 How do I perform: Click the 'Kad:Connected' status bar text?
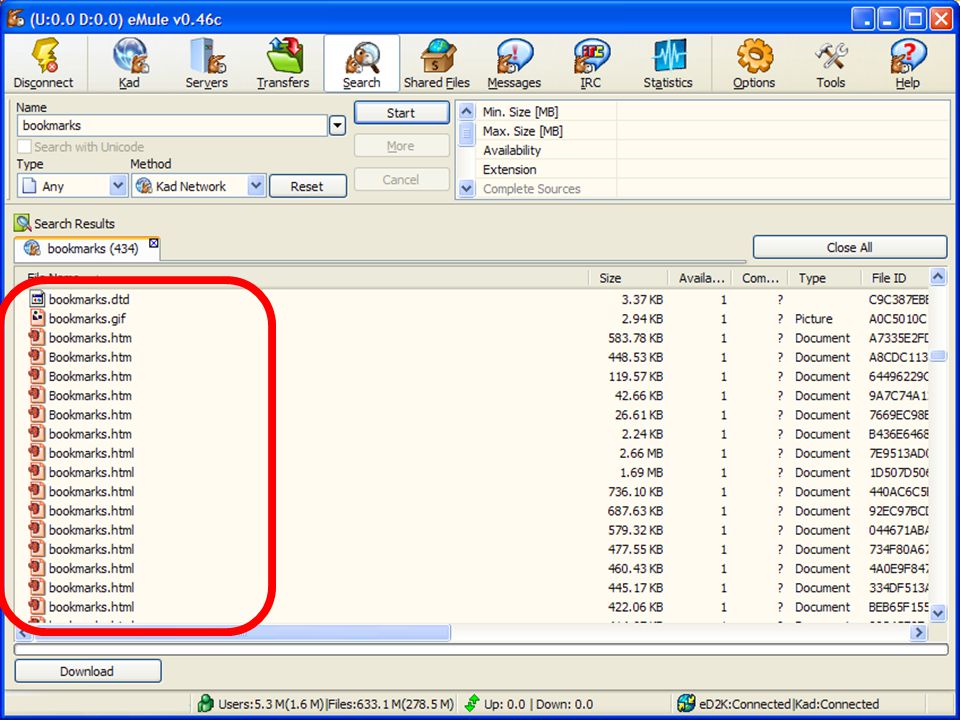(x=837, y=704)
